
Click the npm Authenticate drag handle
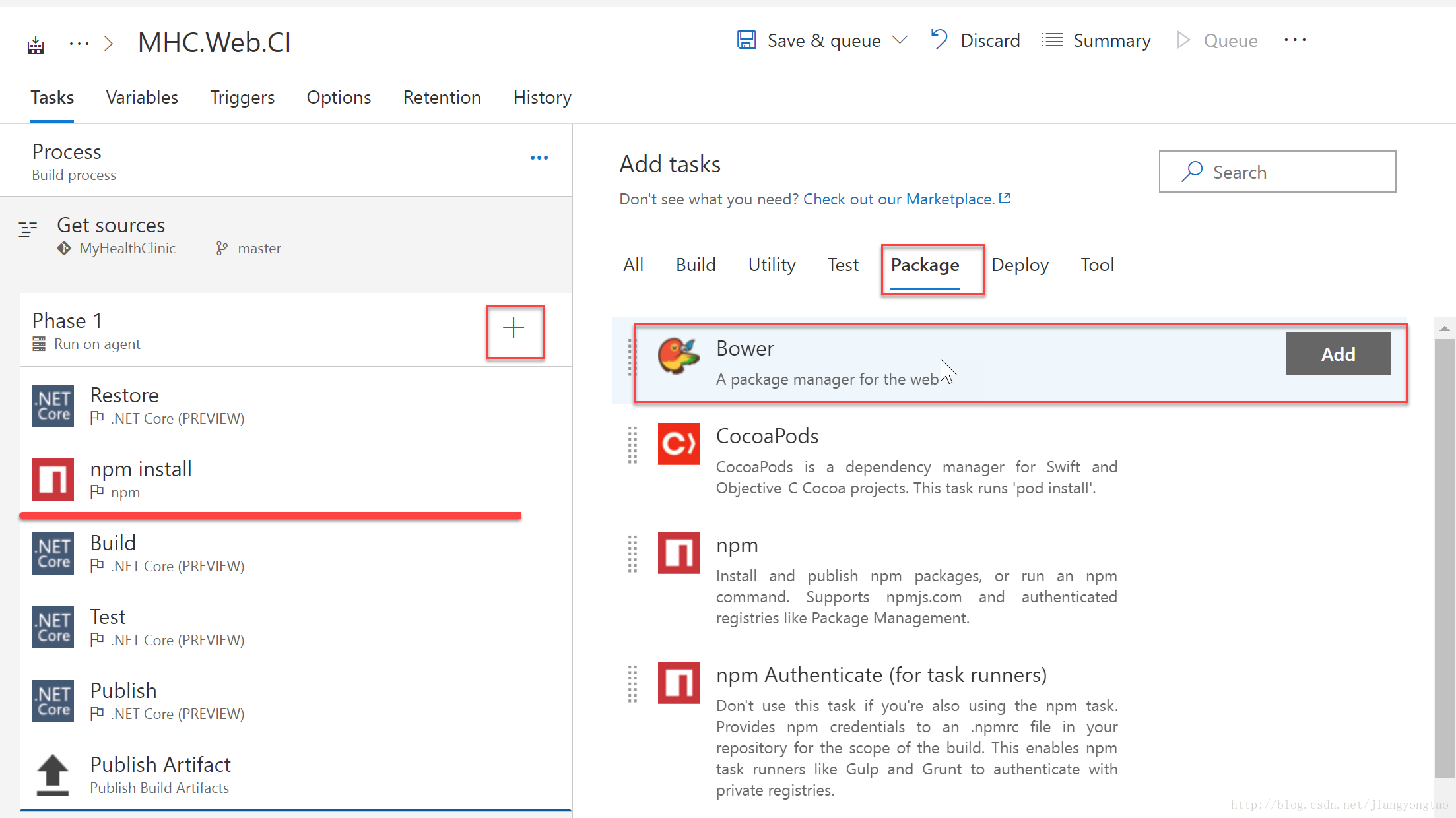tap(632, 684)
